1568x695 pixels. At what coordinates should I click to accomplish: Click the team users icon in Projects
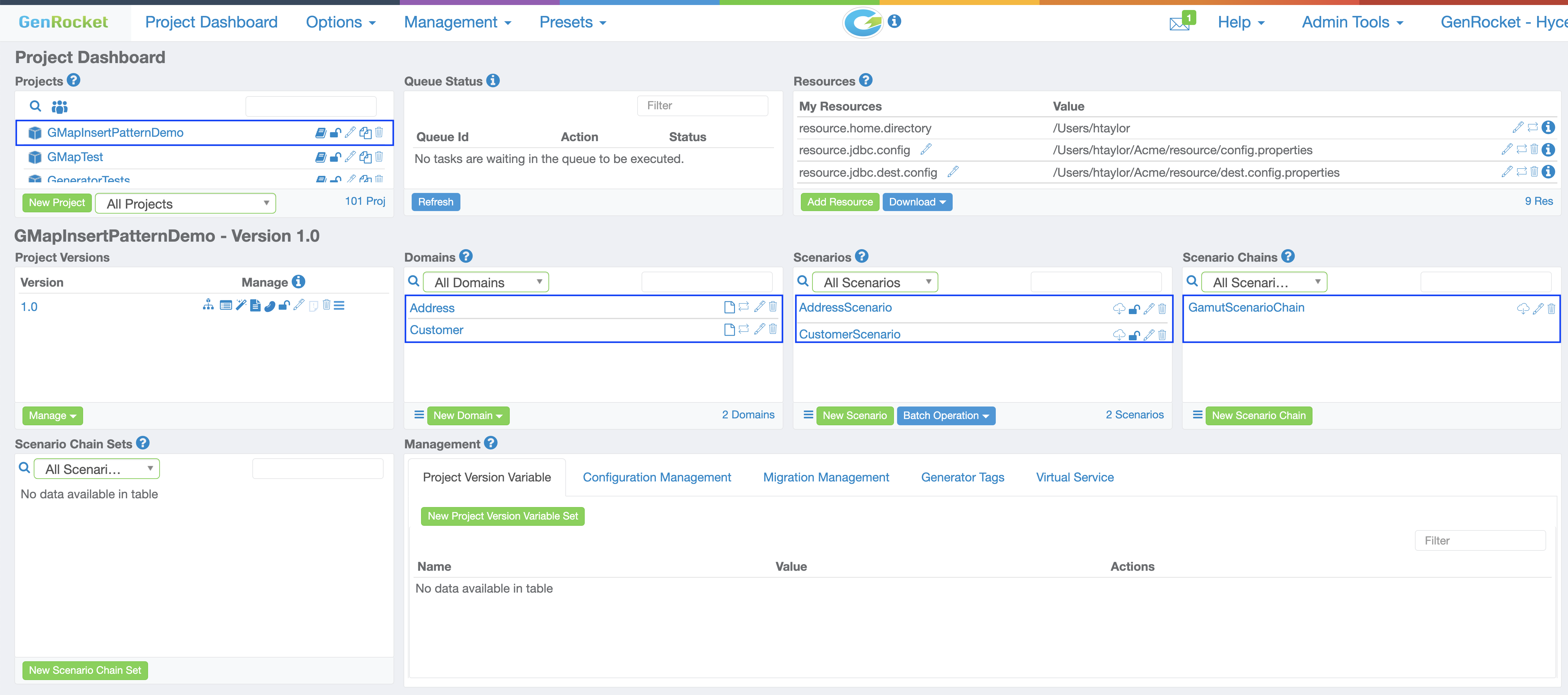[60, 107]
